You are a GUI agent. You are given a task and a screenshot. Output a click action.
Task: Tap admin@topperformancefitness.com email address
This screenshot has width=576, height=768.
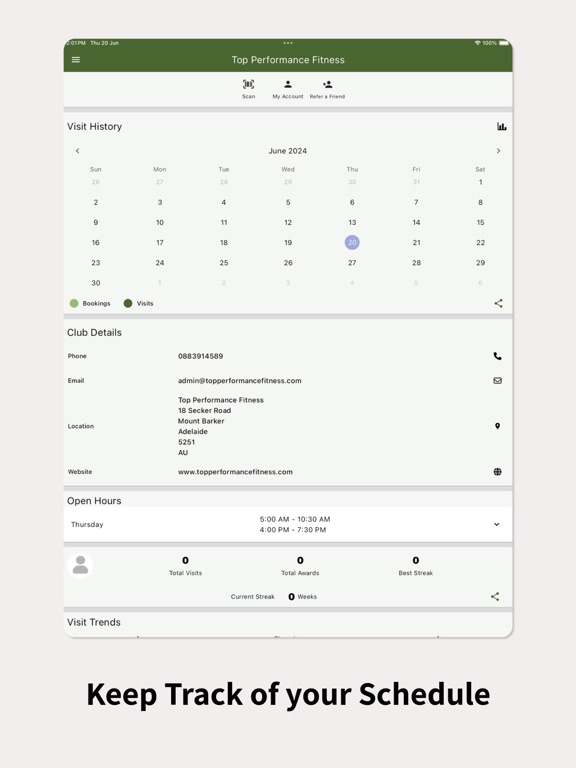(x=240, y=381)
